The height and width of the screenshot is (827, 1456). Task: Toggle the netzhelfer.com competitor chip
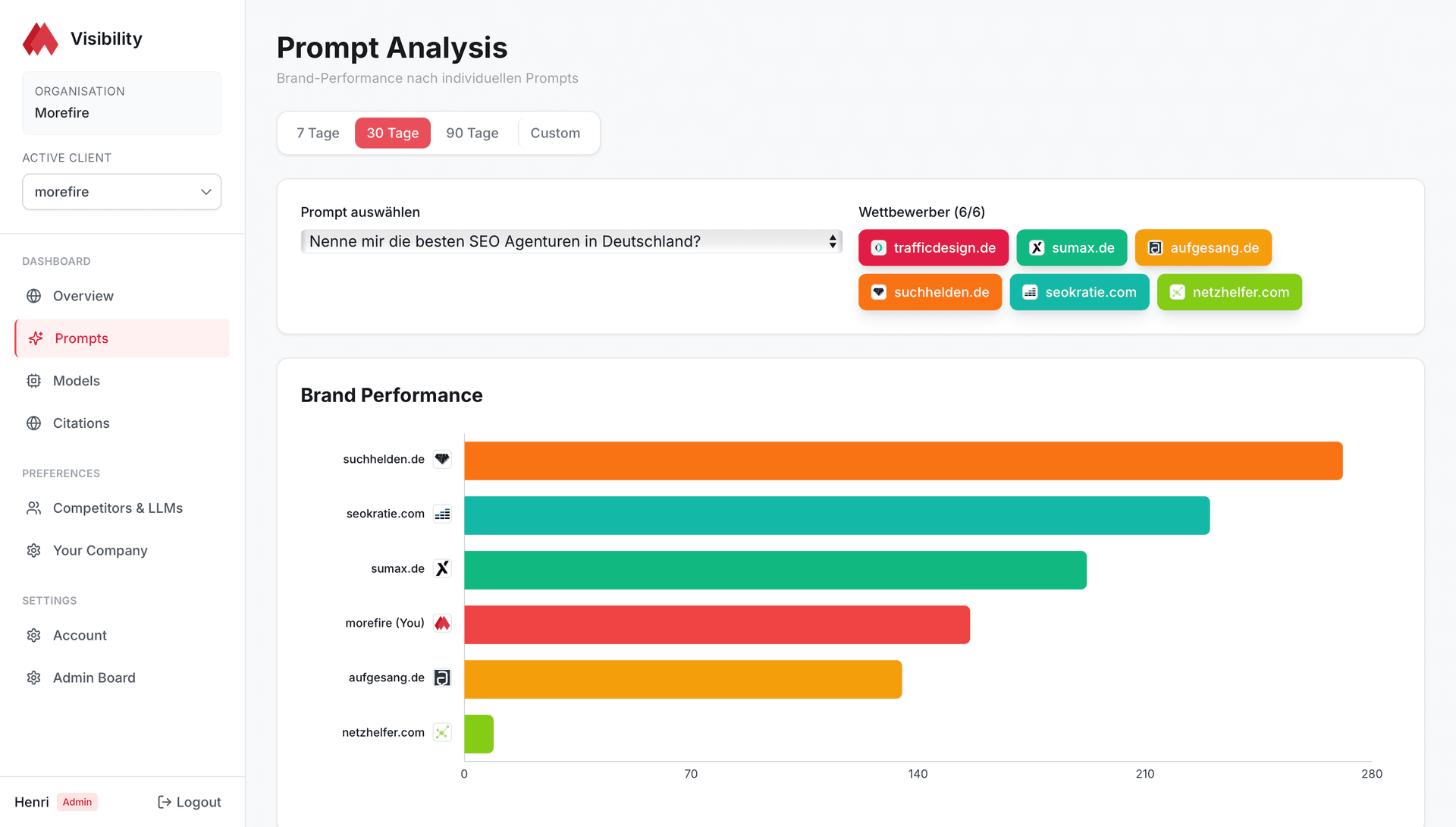[x=1228, y=292]
